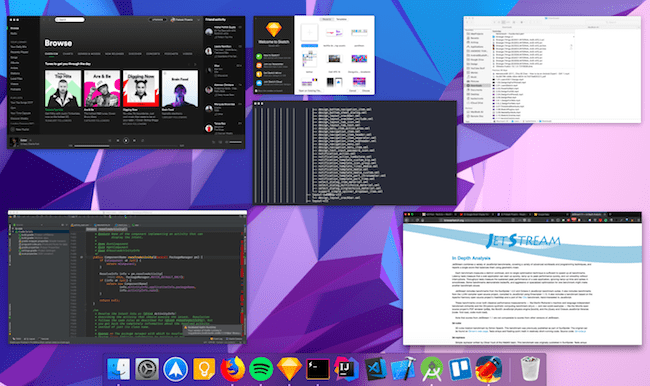Toggle show window at launch checkbox in Sketch
This screenshot has height=386, width=650.
click(257, 91)
